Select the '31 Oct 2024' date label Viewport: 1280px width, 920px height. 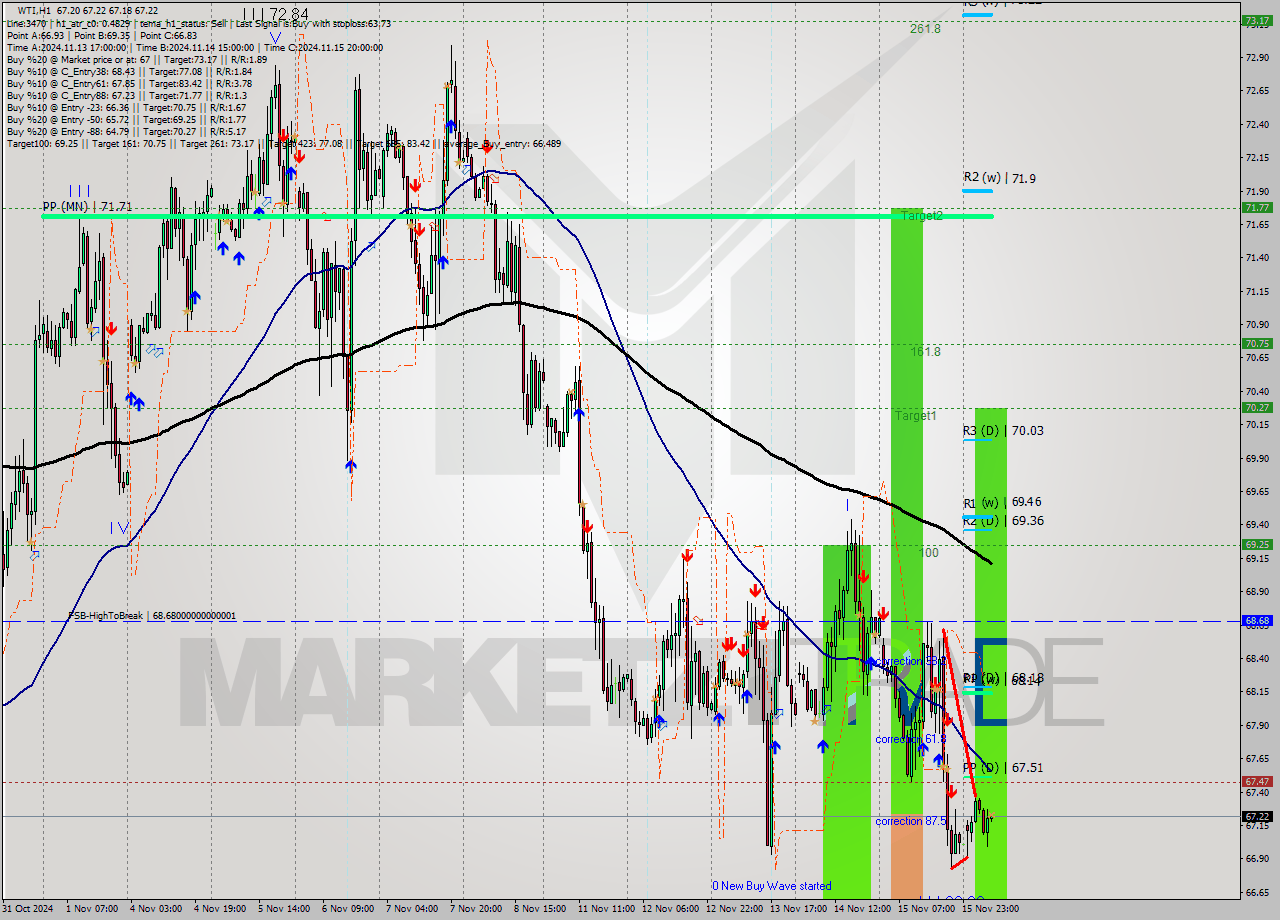[30, 908]
